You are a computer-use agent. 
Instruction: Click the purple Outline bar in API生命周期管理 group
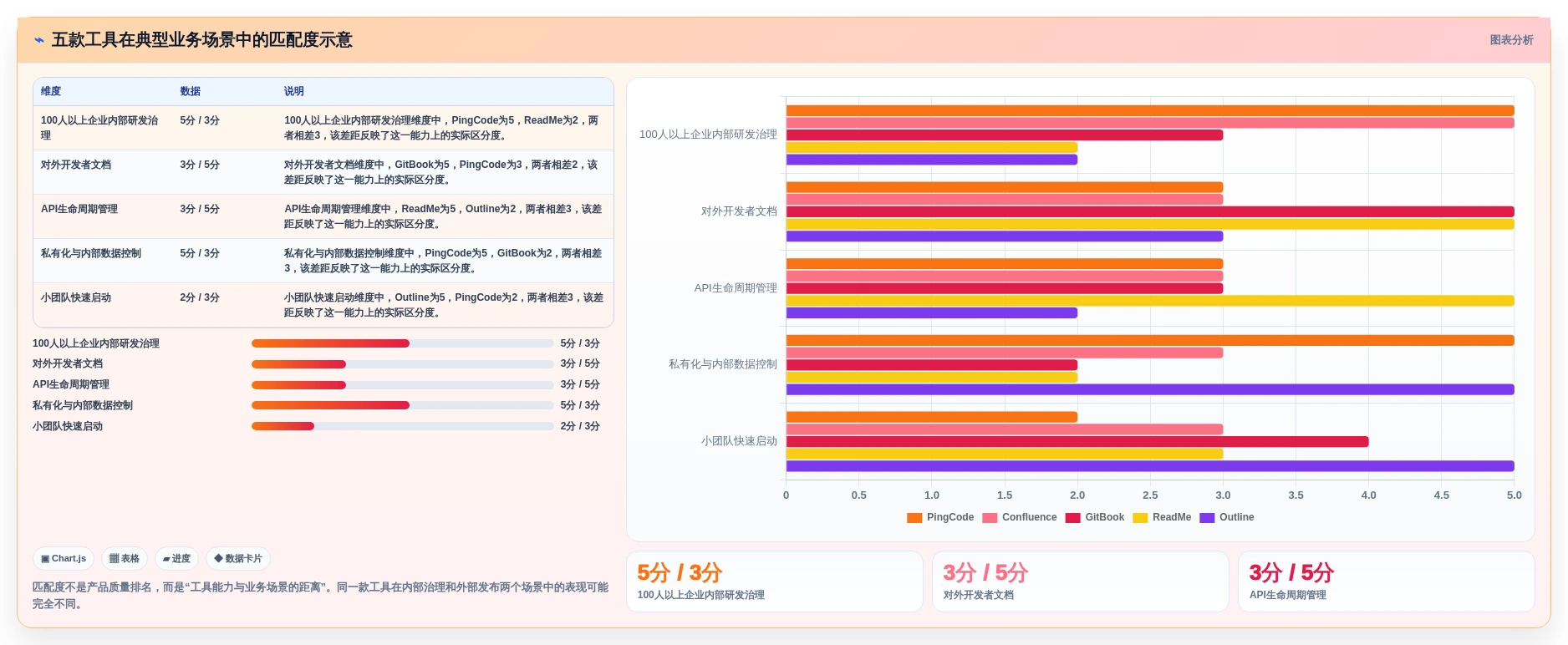coord(932,313)
